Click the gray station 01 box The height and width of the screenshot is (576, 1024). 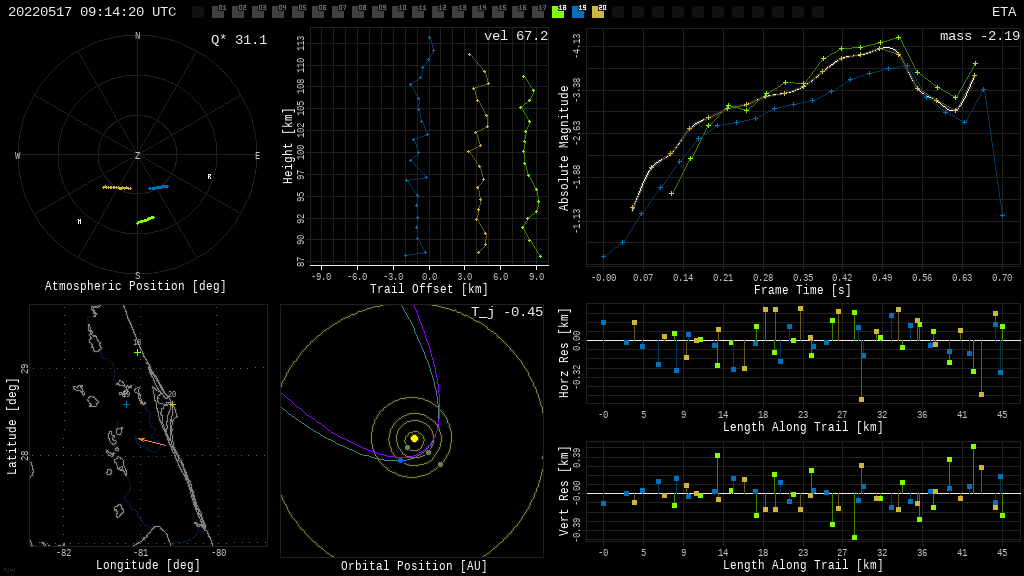point(218,13)
